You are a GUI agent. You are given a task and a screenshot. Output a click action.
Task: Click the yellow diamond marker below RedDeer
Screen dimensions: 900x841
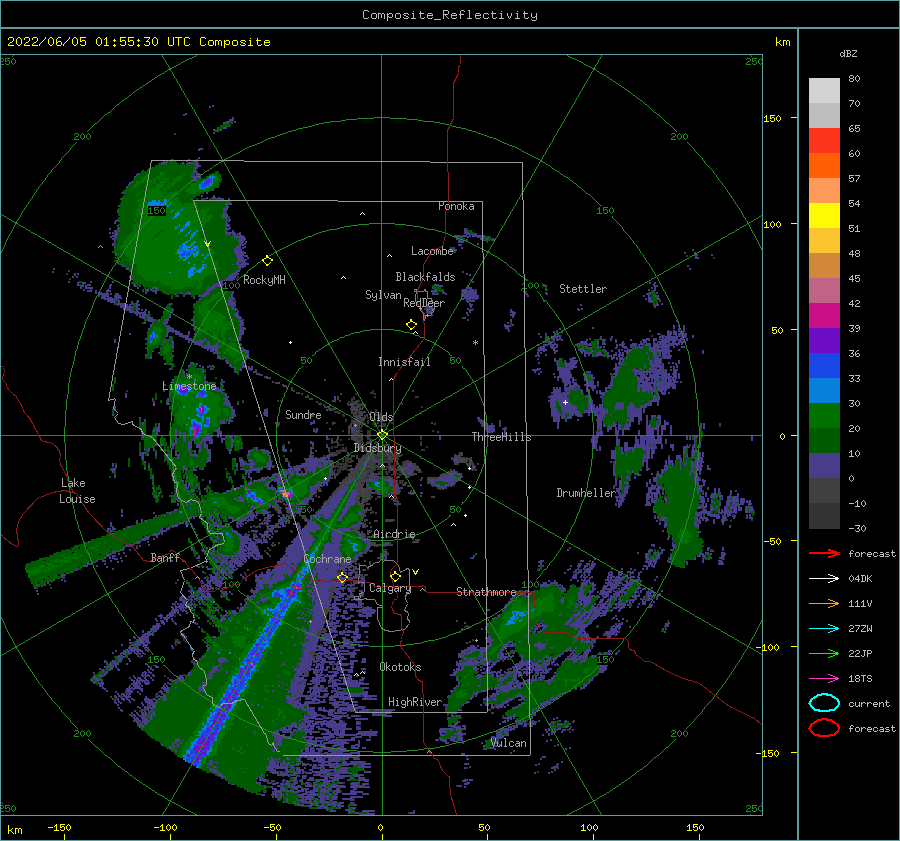[x=411, y=325]
